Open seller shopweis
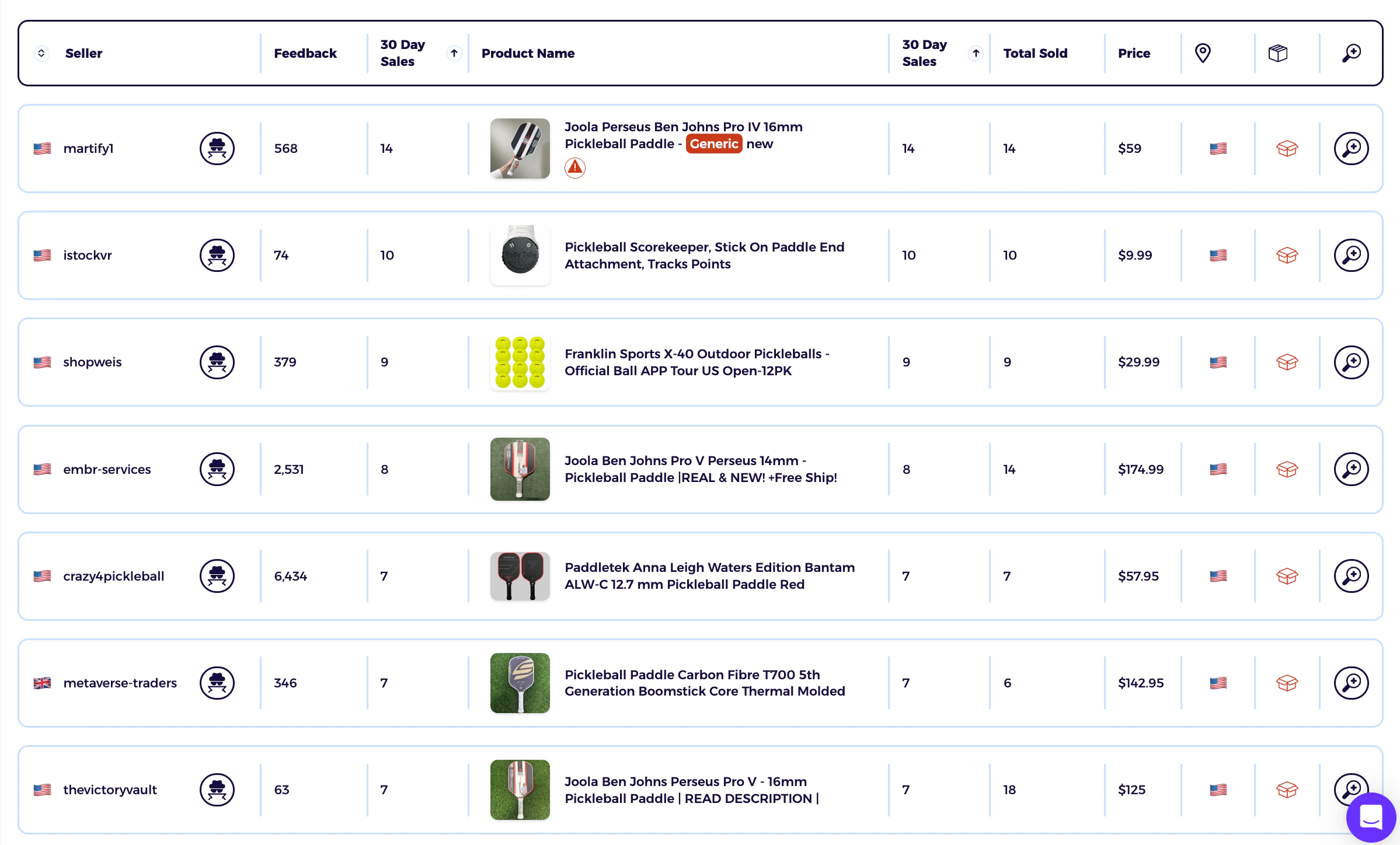This screenshot has width=1400, height=845. click(92, 362)
